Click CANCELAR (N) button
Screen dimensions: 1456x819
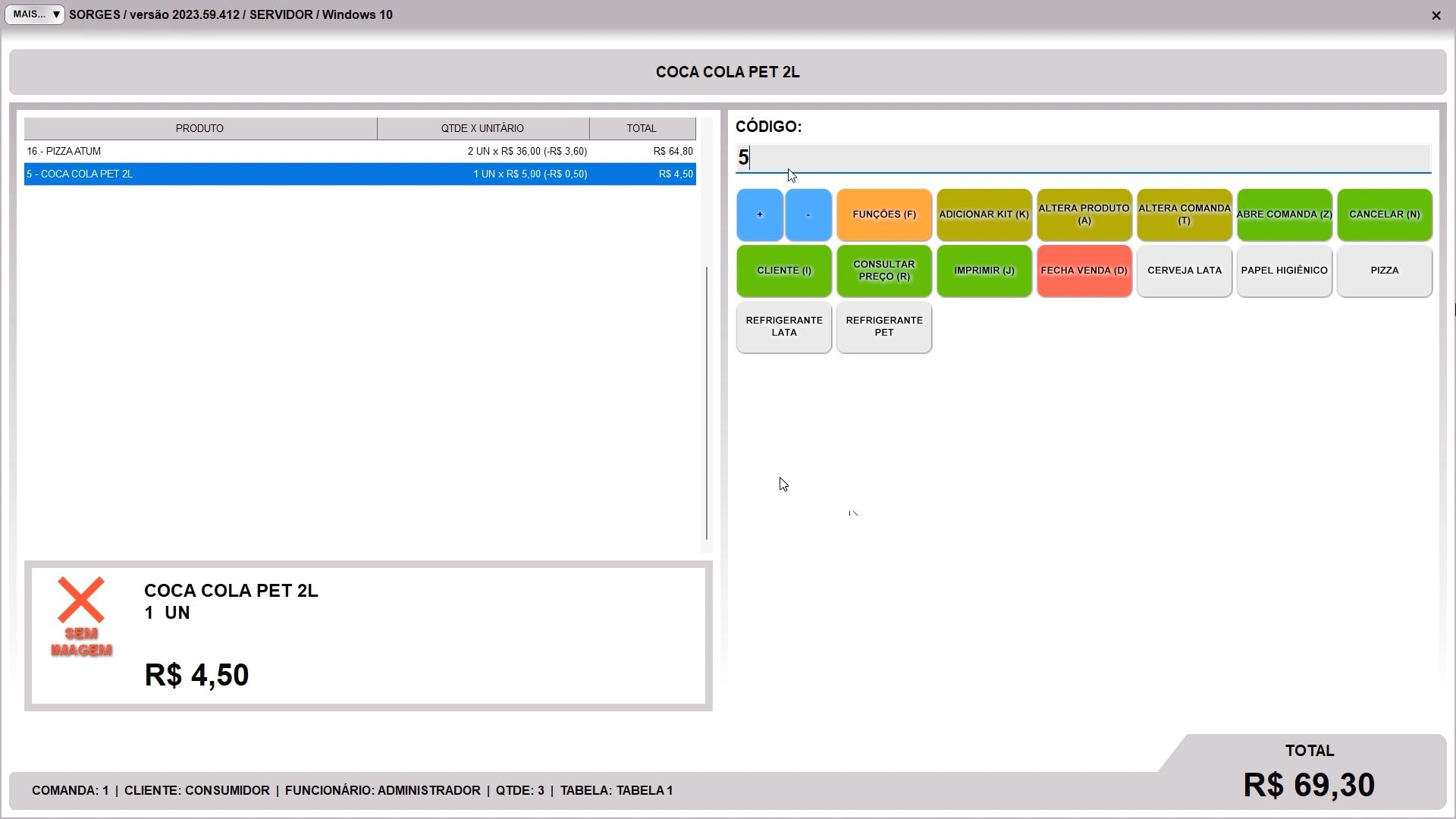pyautogui.click(x=1385, y=215)
